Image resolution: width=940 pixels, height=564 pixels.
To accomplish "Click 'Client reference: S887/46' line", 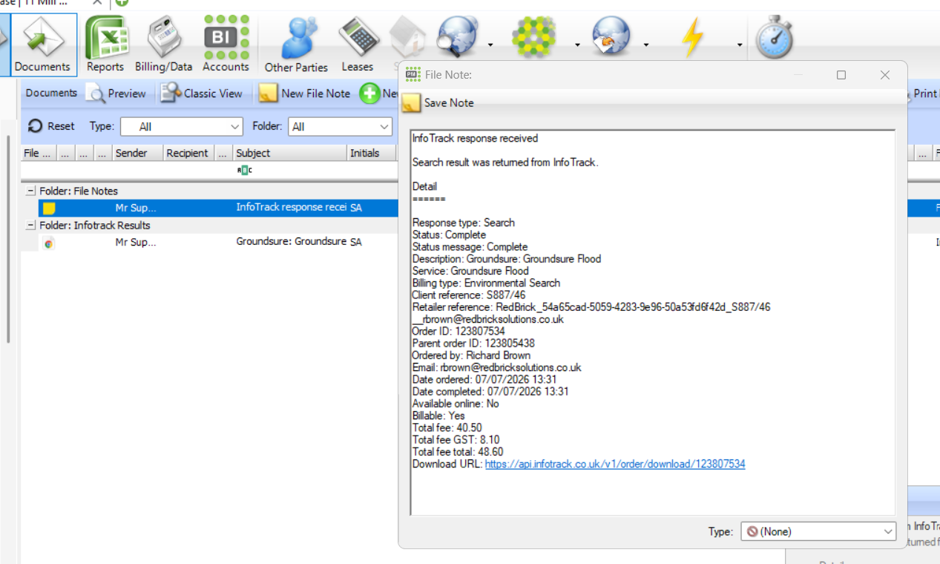I will pyautogui.click(x=468, y=295).
